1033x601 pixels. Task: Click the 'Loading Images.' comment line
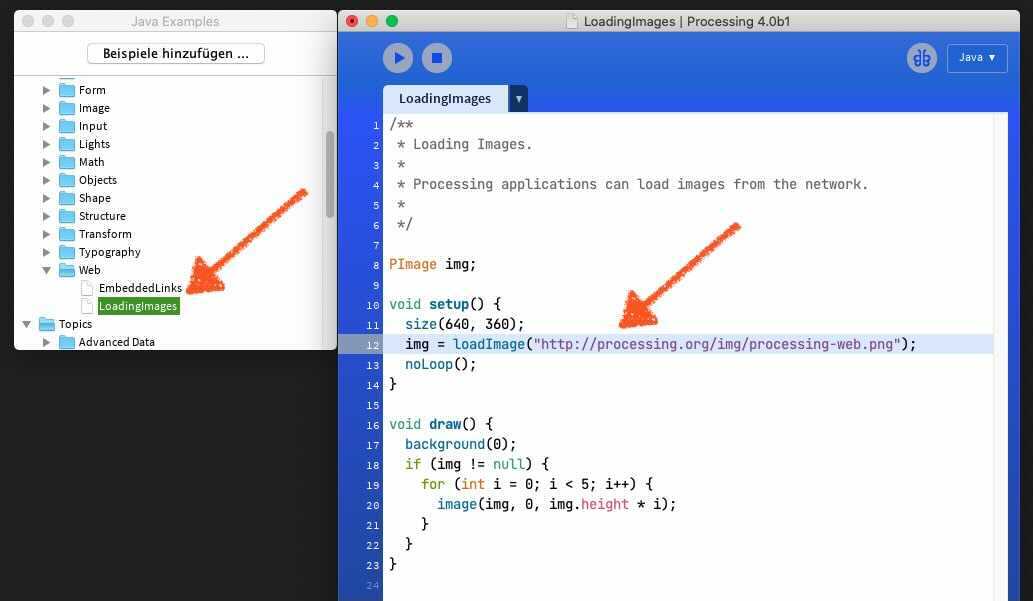(464, 144)
